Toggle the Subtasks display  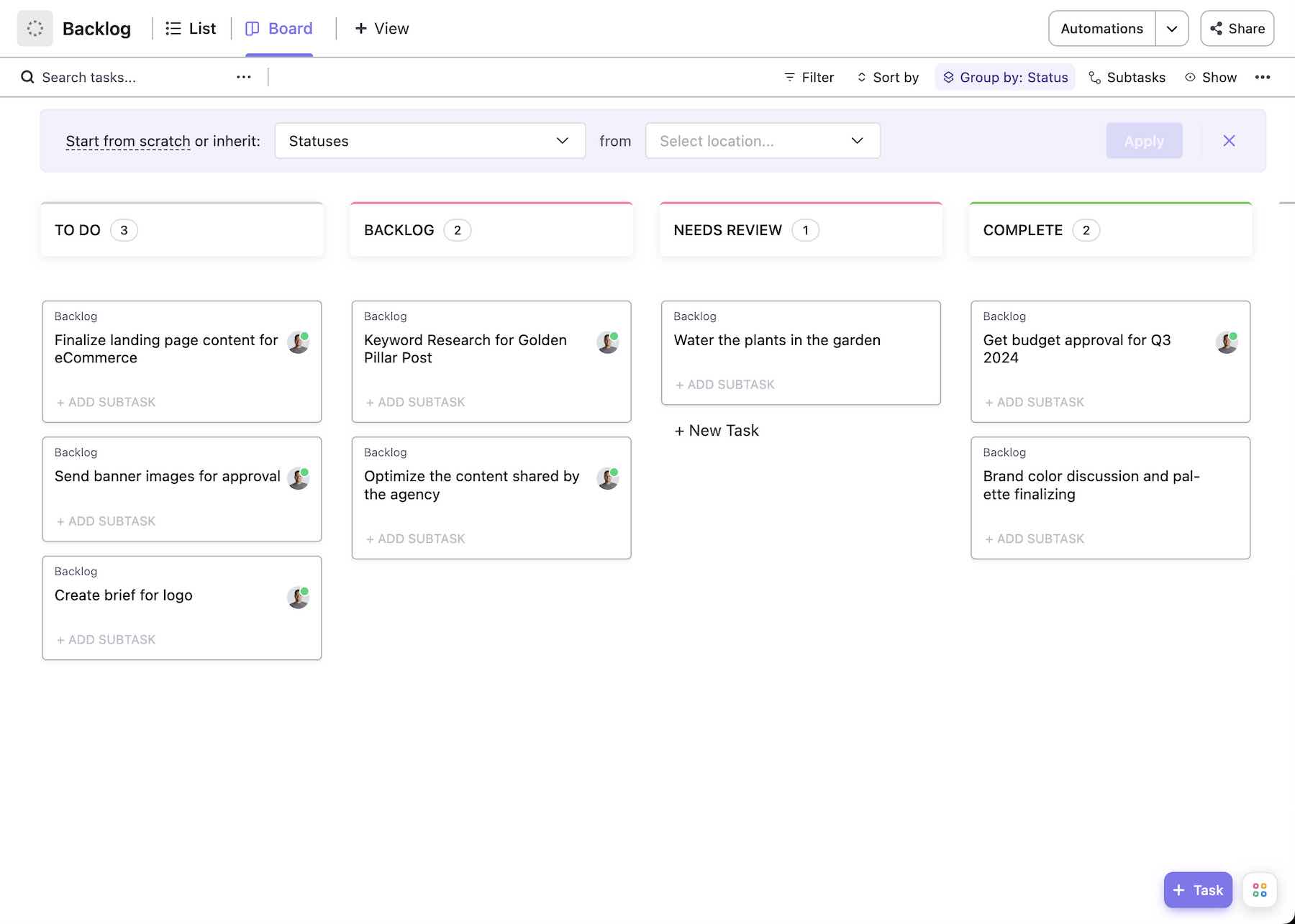[x=1127, y=77]
